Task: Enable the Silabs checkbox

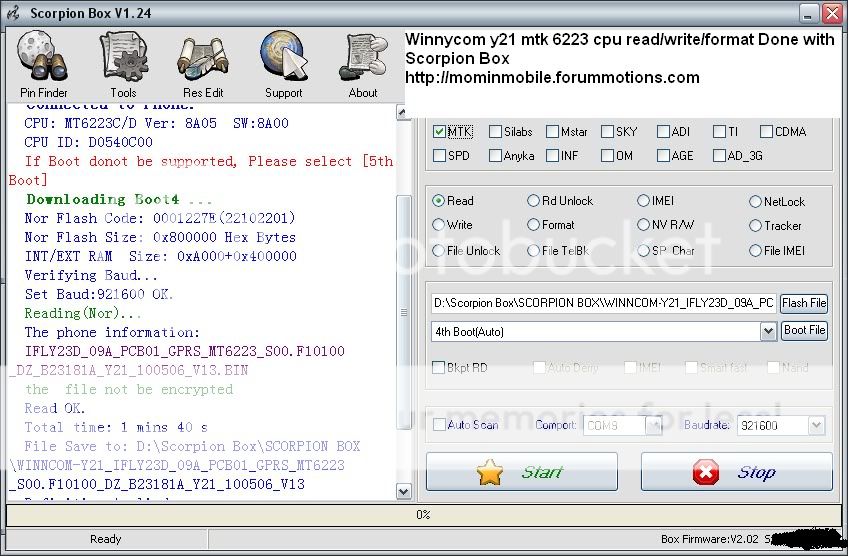Action: coord(495,131)
